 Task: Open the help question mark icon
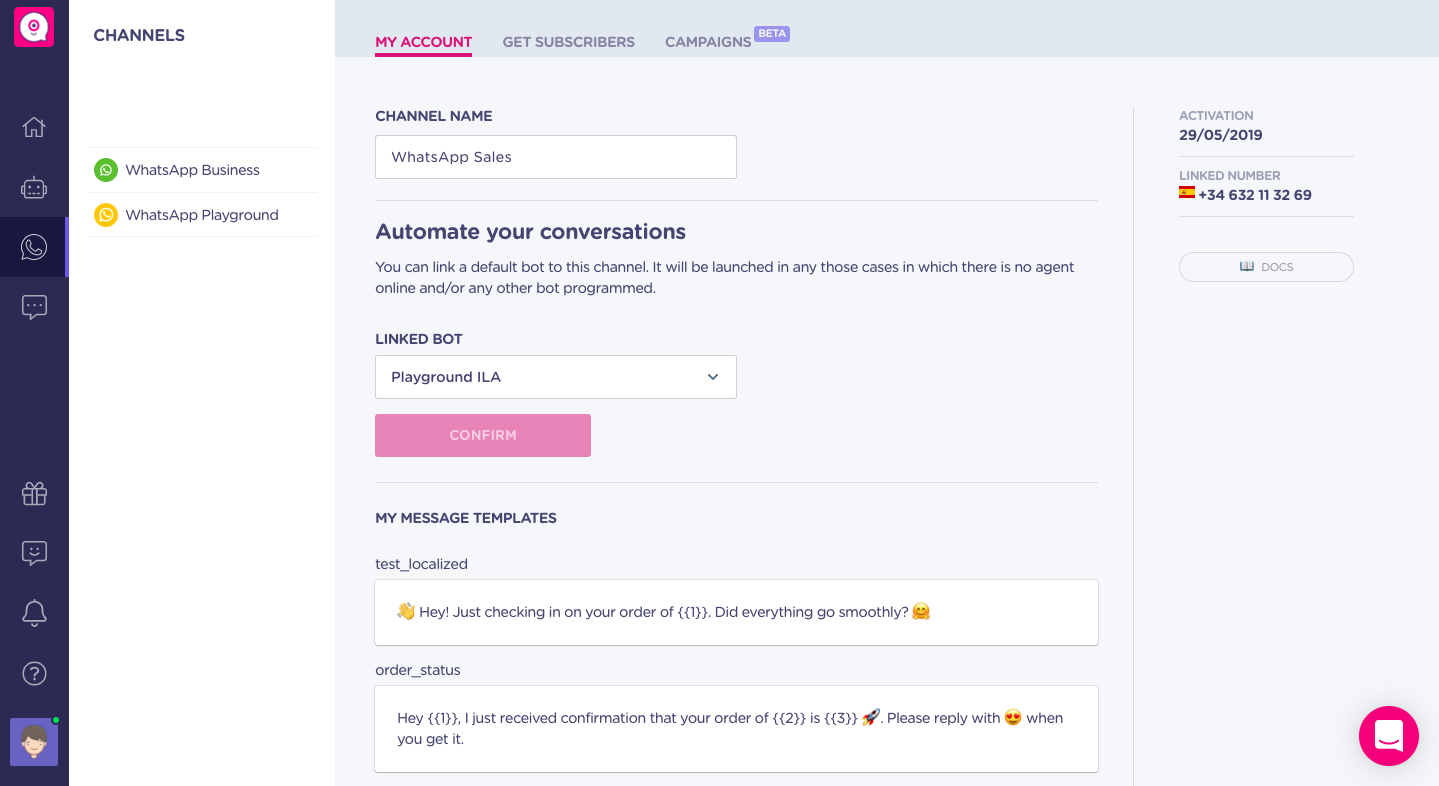click(x=34, y=673)
